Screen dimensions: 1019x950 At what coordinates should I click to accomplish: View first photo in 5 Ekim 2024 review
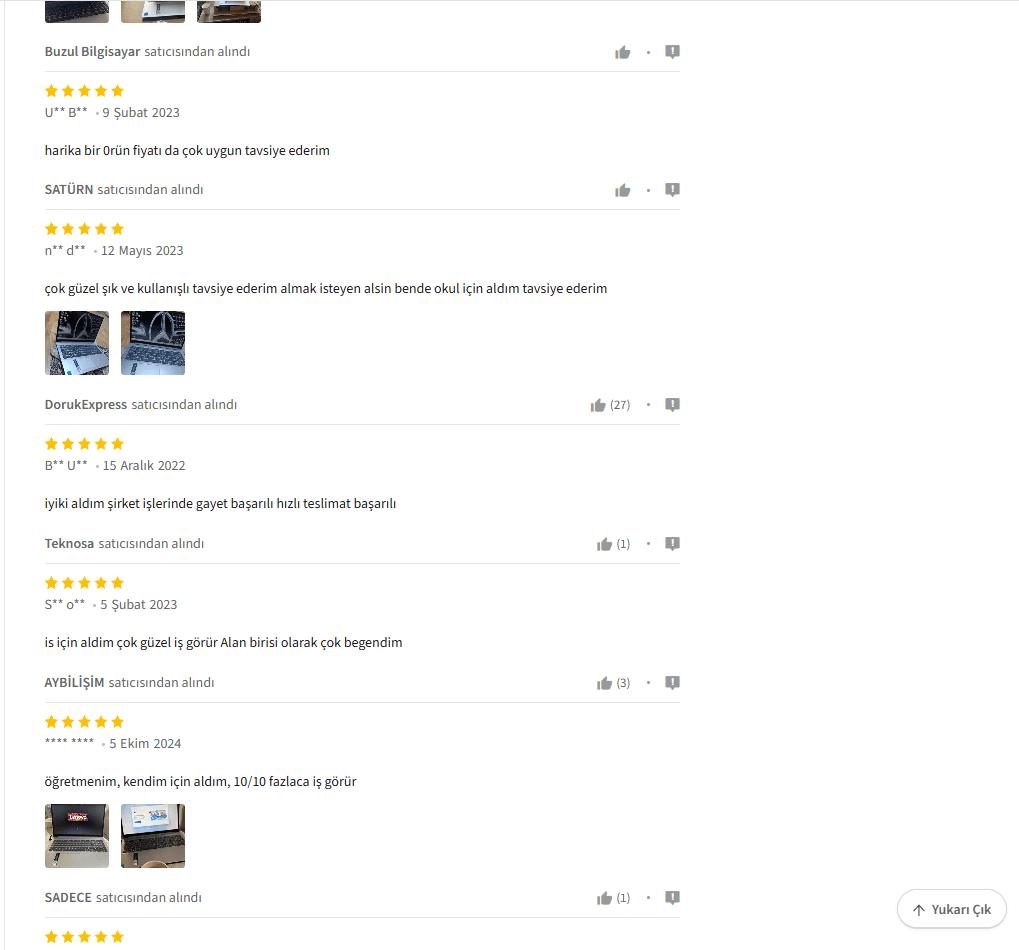(77, 836)
